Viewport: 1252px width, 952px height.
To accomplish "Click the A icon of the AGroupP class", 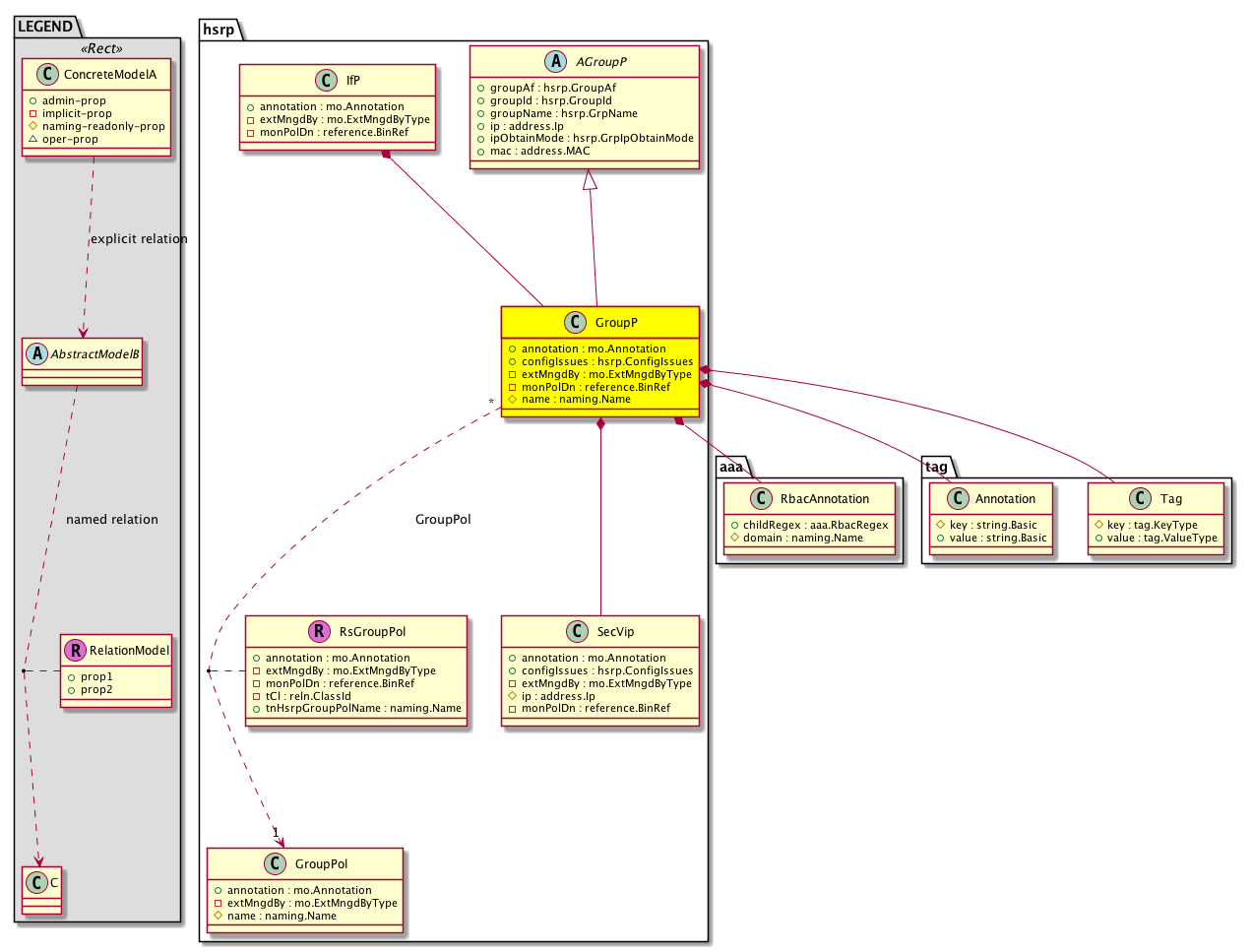I will 557,62.
